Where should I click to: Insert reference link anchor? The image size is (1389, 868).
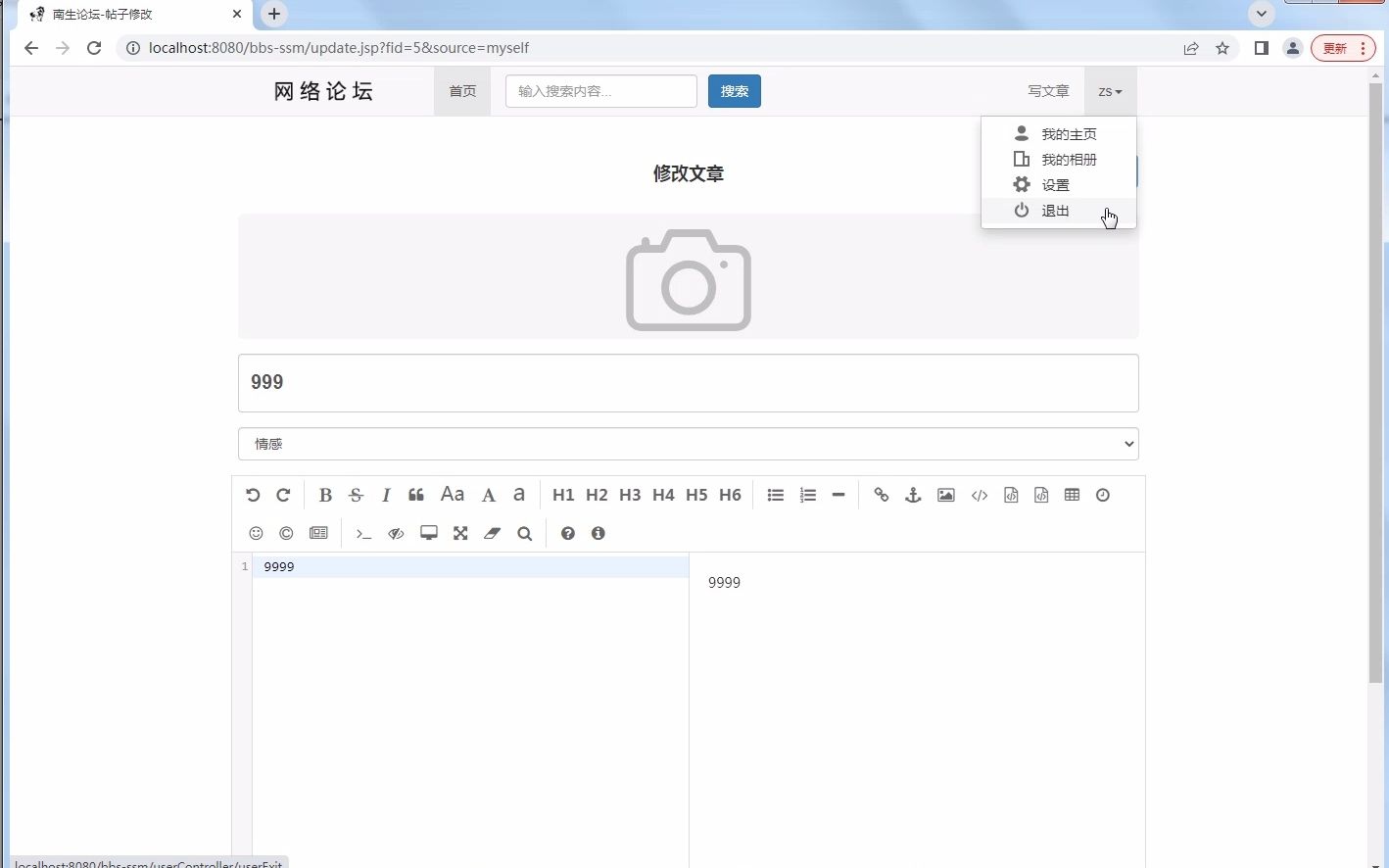tap(913, 496)
